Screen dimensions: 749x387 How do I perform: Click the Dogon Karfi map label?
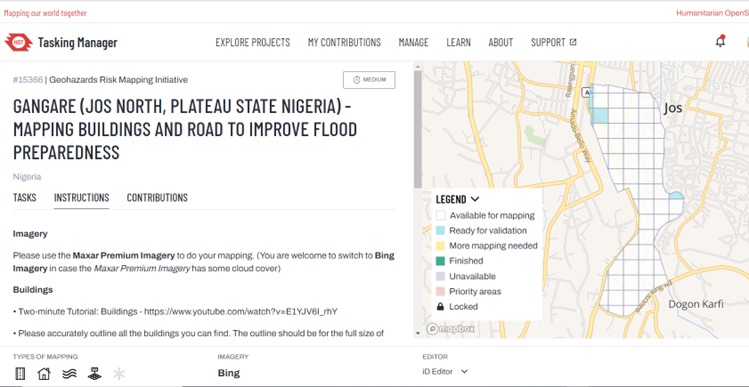pyautogui.click(x=696, y=304)
